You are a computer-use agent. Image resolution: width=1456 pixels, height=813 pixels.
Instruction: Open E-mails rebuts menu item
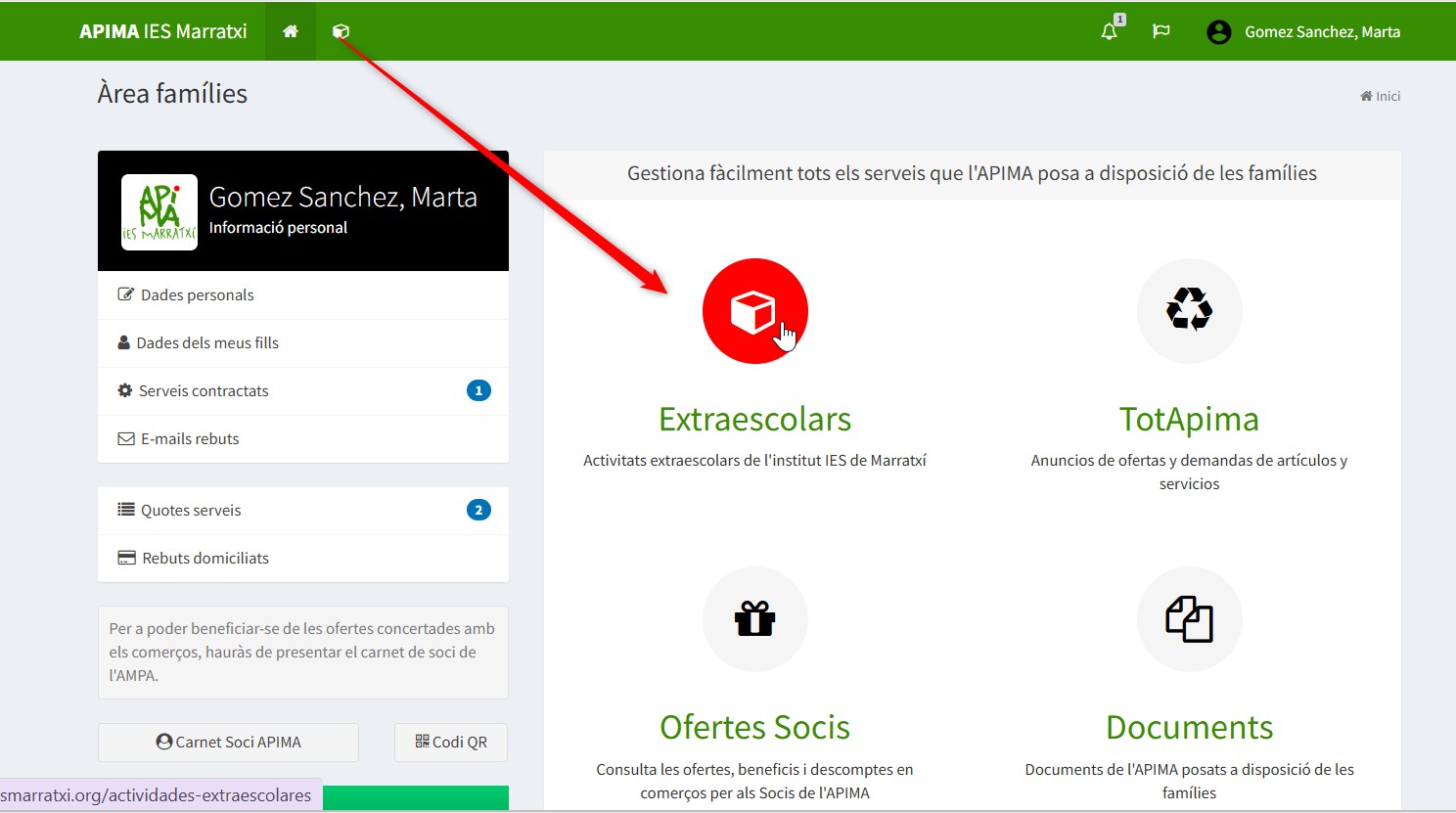190,439
